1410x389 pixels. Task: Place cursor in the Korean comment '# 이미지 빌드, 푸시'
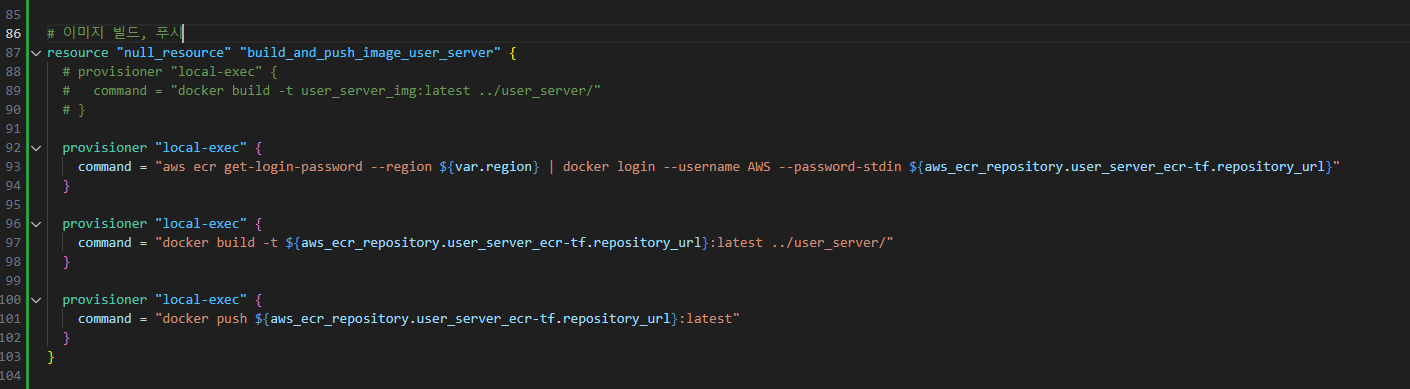[114, 33]
